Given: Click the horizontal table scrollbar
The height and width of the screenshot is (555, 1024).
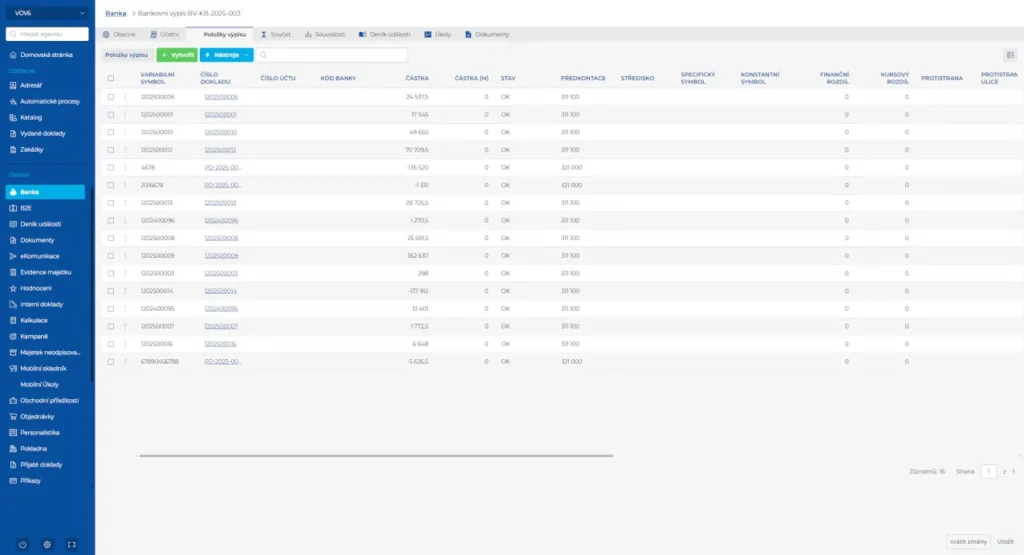Looking at the screenshot, I should pyautogui.click(x=375, y=455).
